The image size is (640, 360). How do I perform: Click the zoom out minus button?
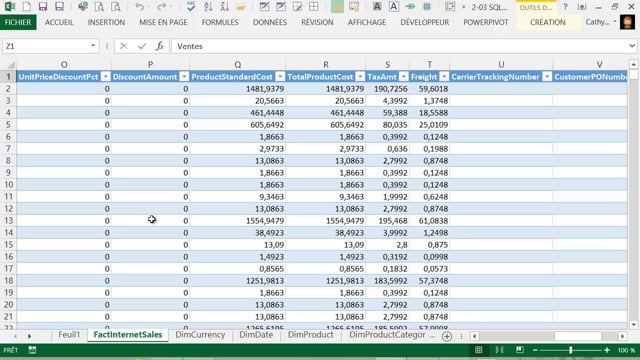pyautogui.click(x=535, y=350)
